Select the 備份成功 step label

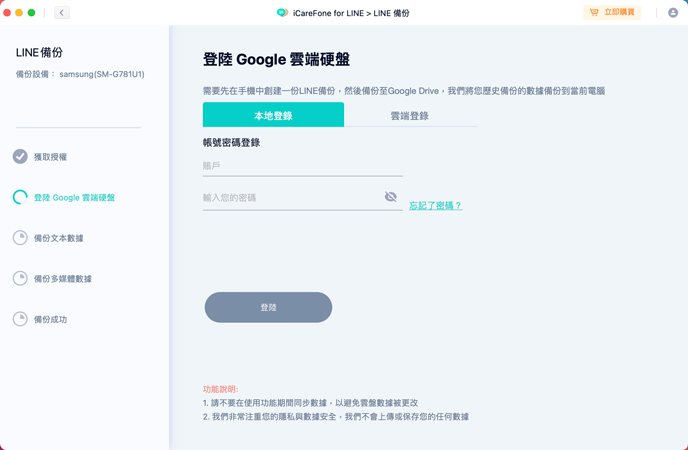point(50,319)
